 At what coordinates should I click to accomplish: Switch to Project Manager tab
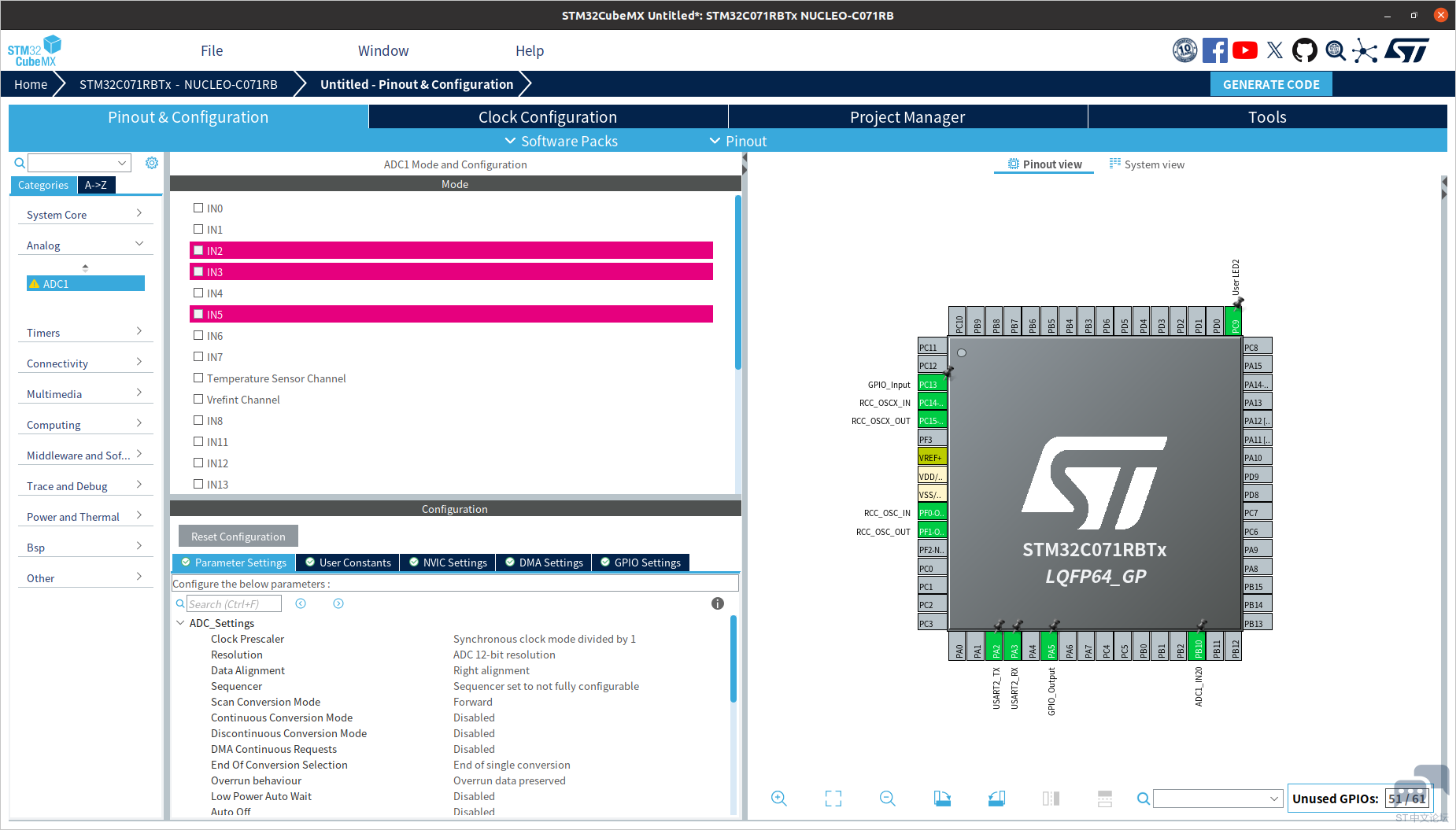pyautogui.click(x=907, y=117)
